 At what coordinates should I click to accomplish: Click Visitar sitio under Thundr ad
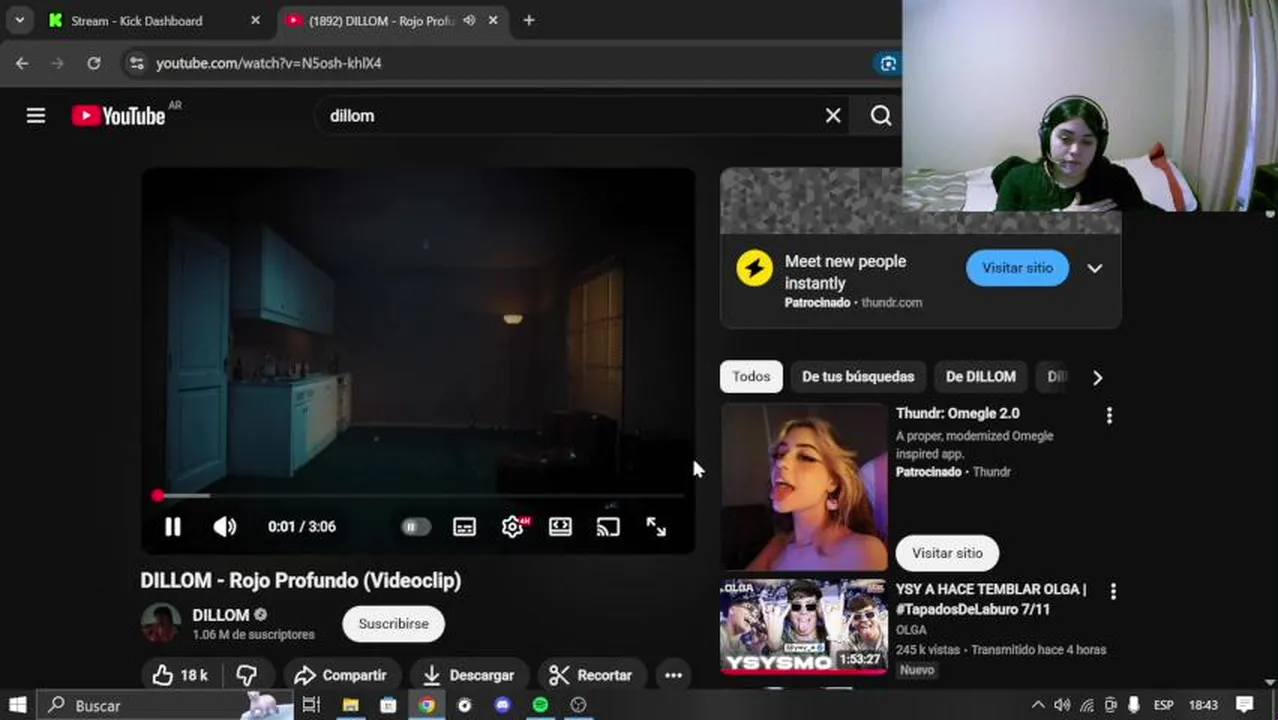(947, 553)
